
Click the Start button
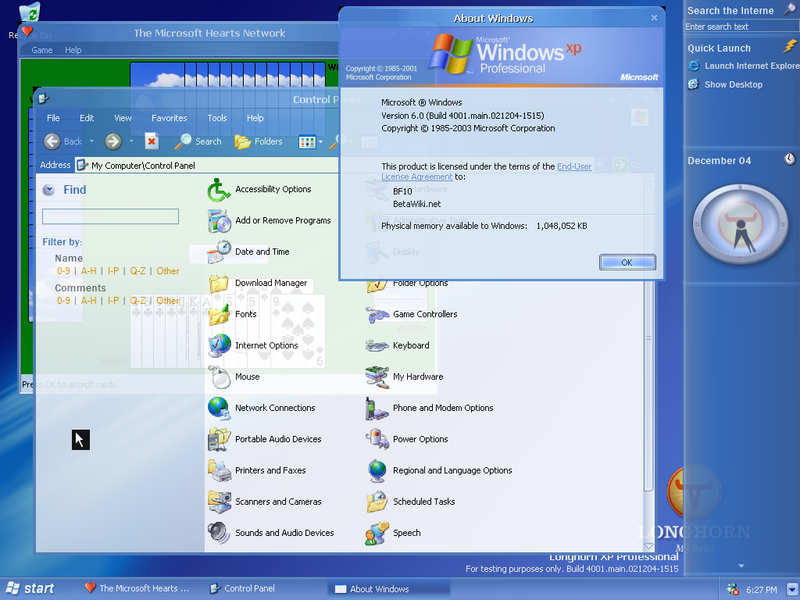click(30, 588)
